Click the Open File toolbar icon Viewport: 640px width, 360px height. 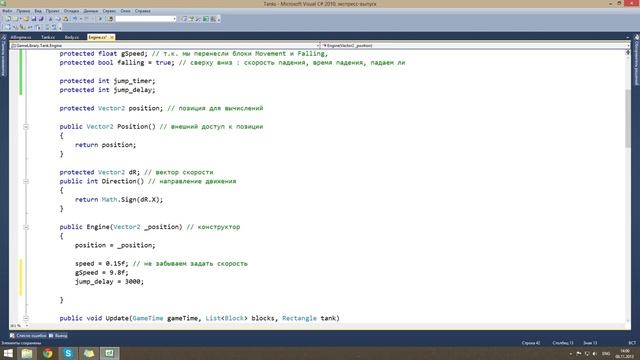coord(26,19)
